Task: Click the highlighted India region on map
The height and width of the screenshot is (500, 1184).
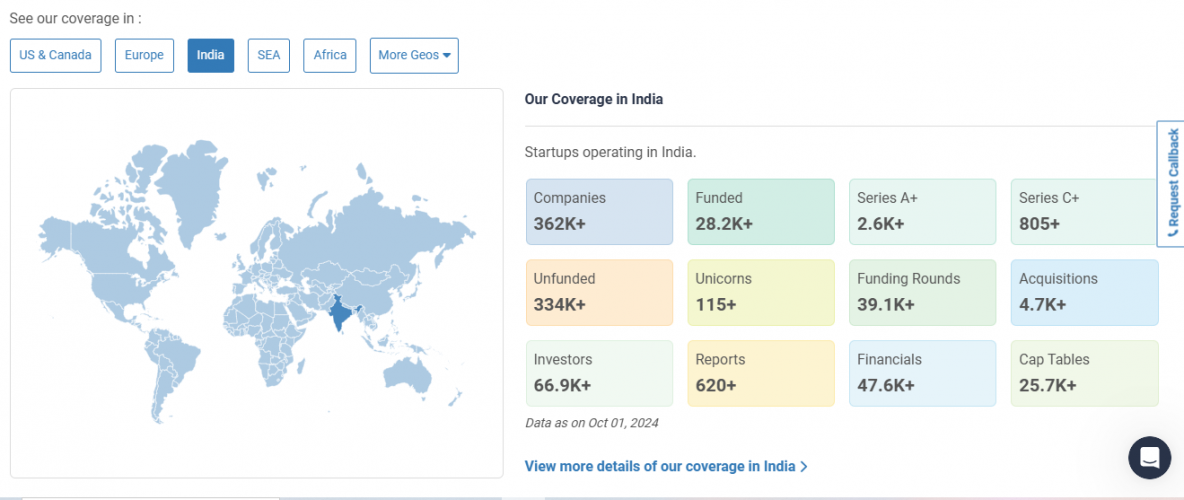Action: coord(341,315)
